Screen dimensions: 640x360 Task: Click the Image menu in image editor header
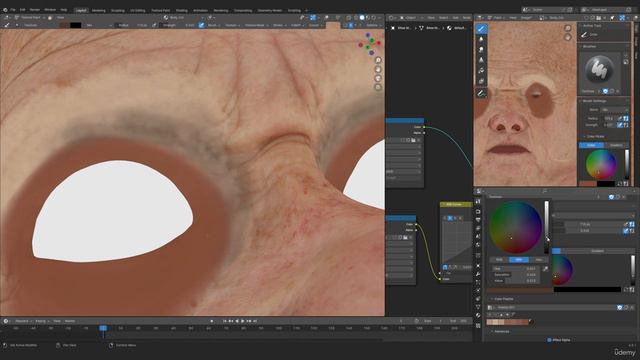(526, 18)
